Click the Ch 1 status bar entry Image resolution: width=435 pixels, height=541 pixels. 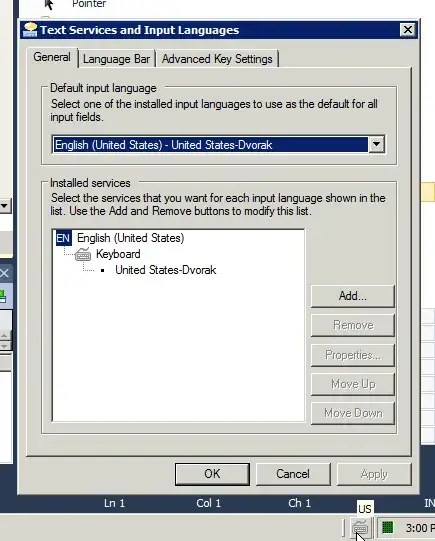pyautogui.click(x=299, y=503)
